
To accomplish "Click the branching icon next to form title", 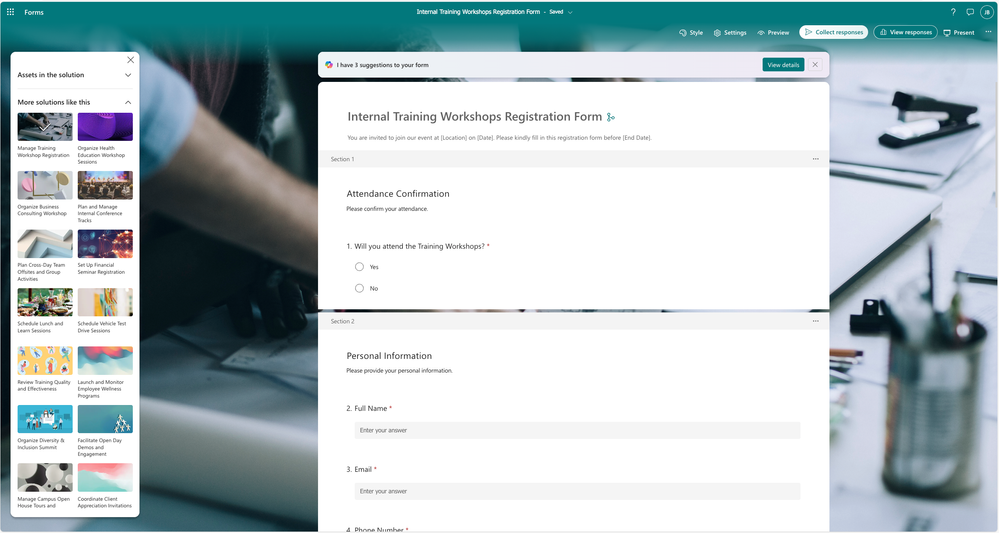I will tap(611, 117).
